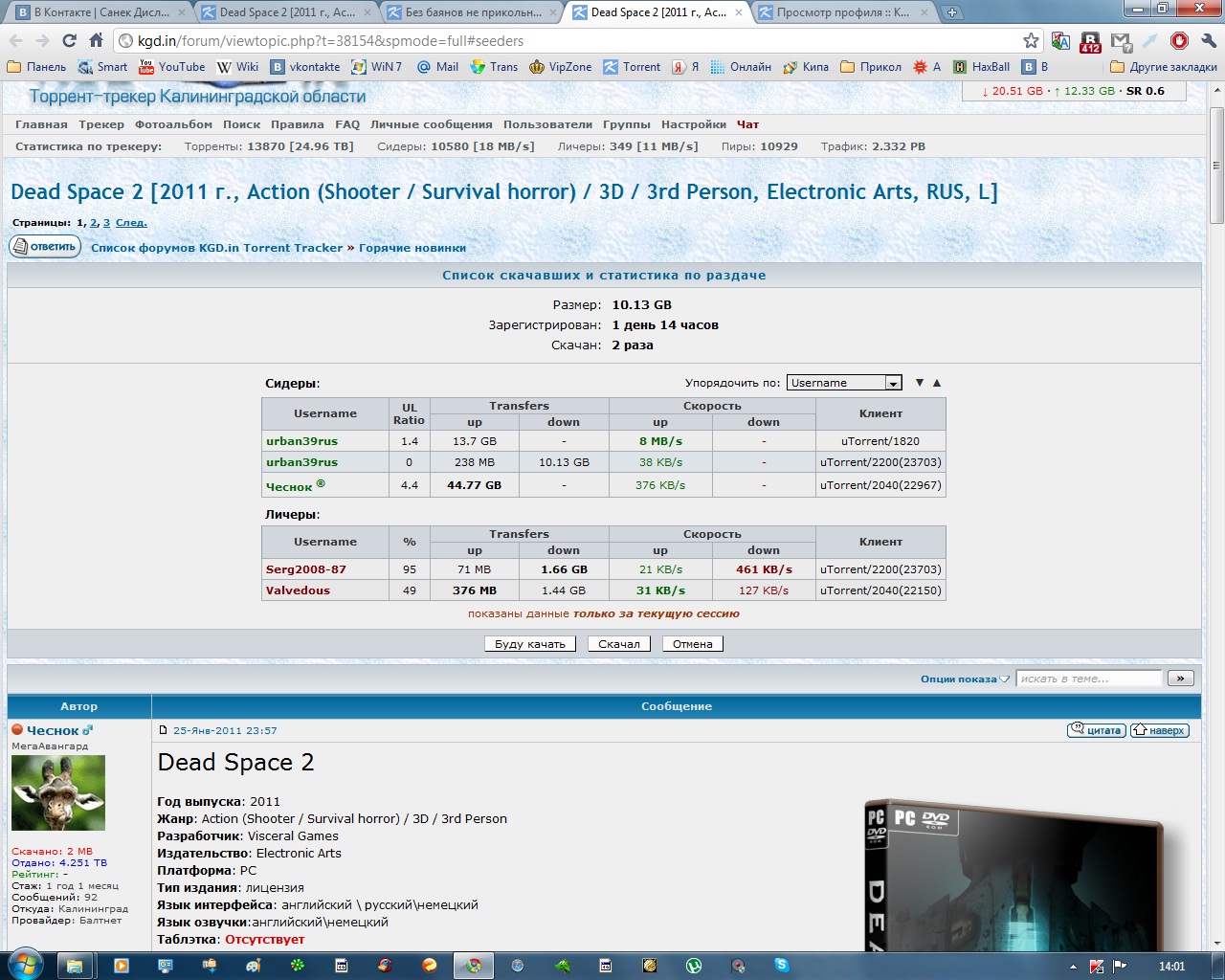Click наверх button
This screenshot has height=980, width=1225.
(1160, 730)
